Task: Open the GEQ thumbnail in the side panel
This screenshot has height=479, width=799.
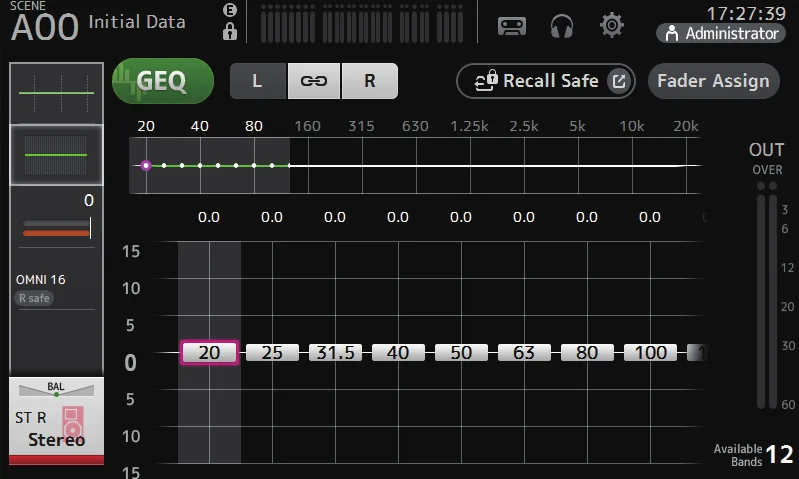Action: (x=57, y=155)
